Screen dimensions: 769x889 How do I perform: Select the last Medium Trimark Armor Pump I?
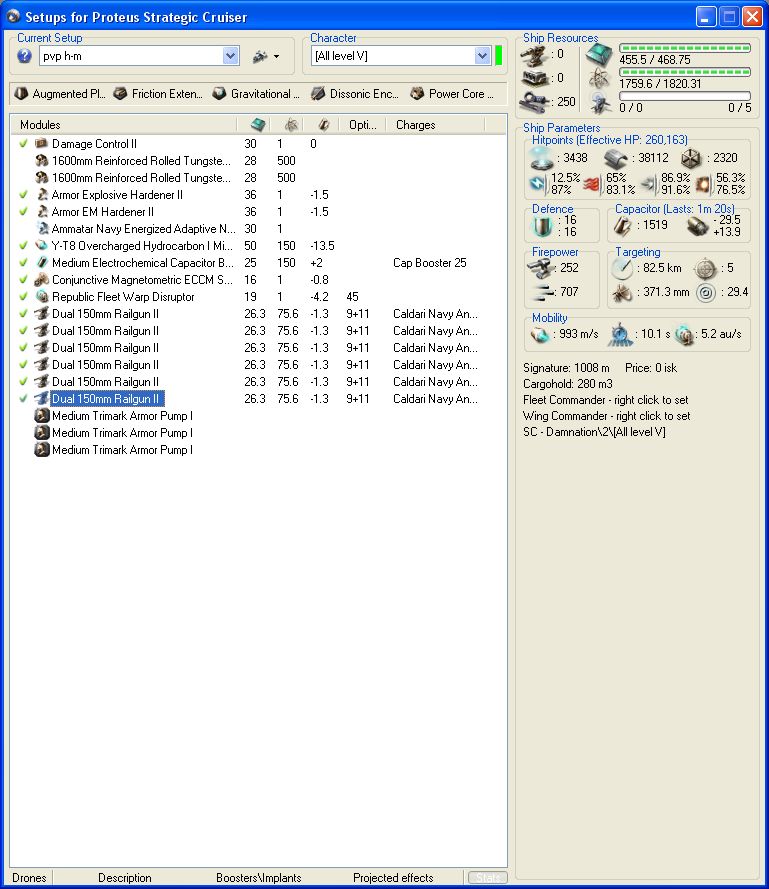click(122, 450)
